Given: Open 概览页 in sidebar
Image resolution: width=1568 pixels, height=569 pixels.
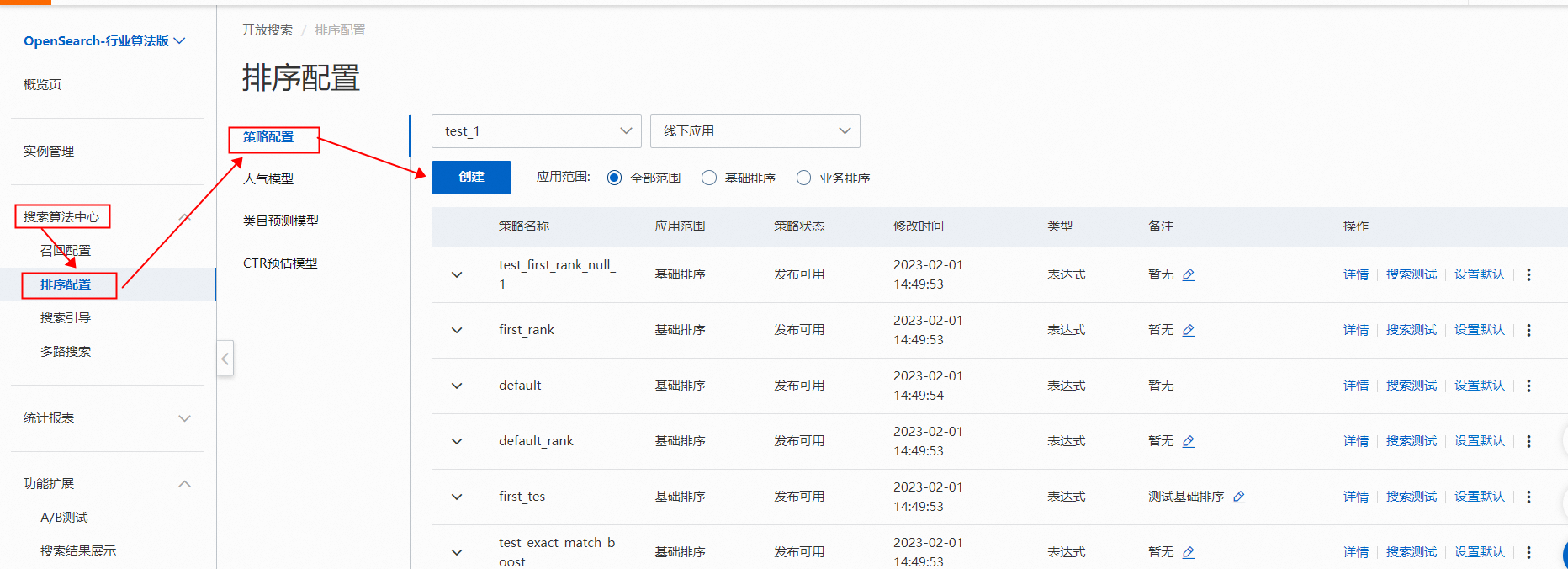Looking at the screenshot, I should [42, 85].
